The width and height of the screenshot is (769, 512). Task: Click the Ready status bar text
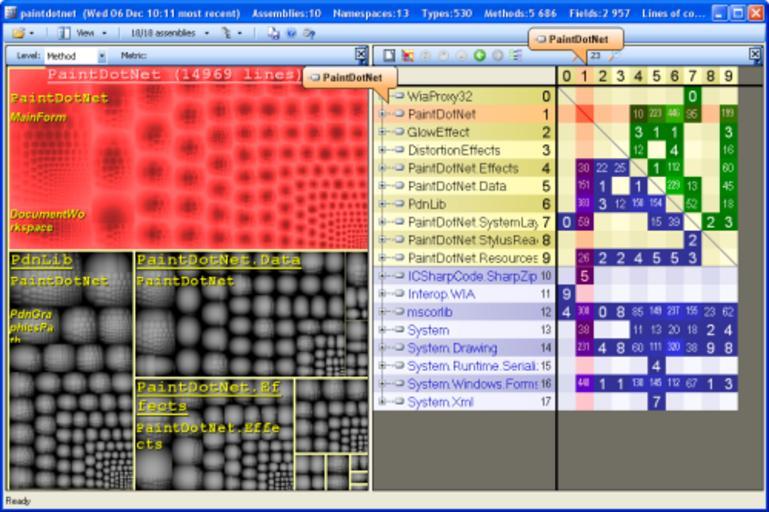tap(18, 501)
